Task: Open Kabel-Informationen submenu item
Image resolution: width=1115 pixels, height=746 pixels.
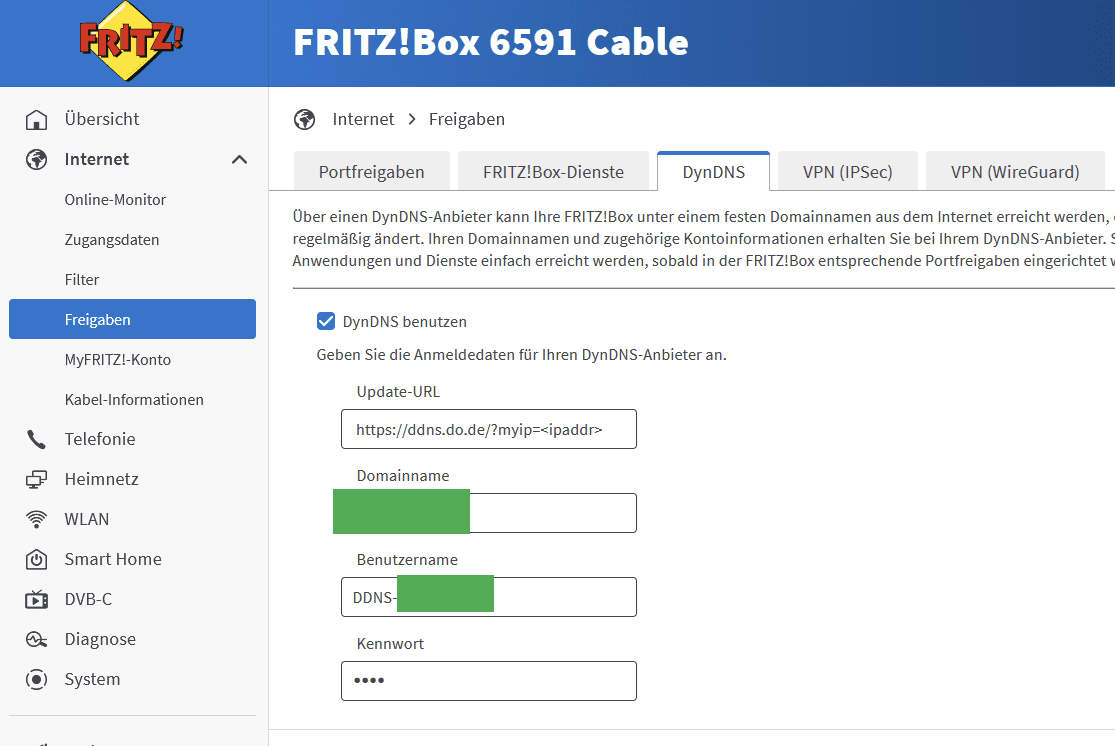Action: [132, 400]
